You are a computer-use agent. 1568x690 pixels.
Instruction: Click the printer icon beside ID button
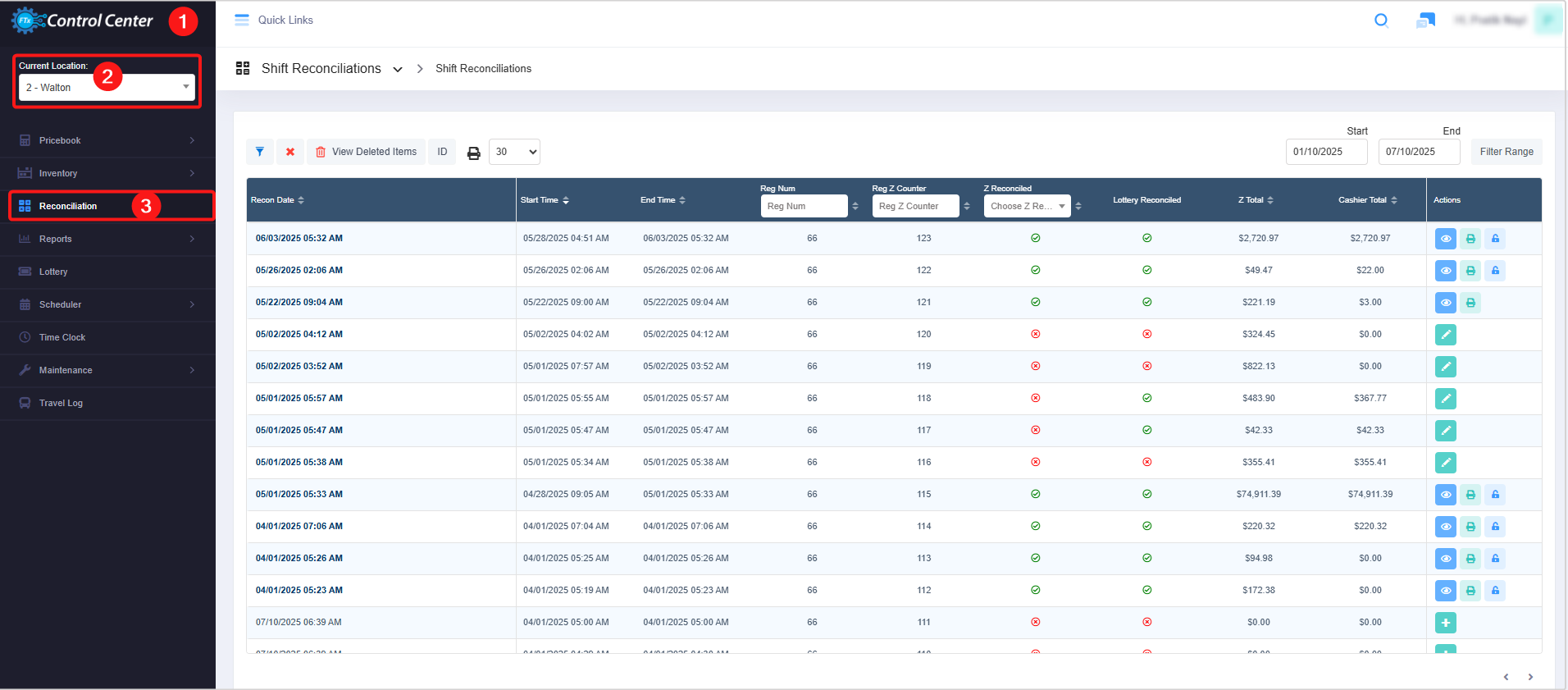tap(473, 153)
